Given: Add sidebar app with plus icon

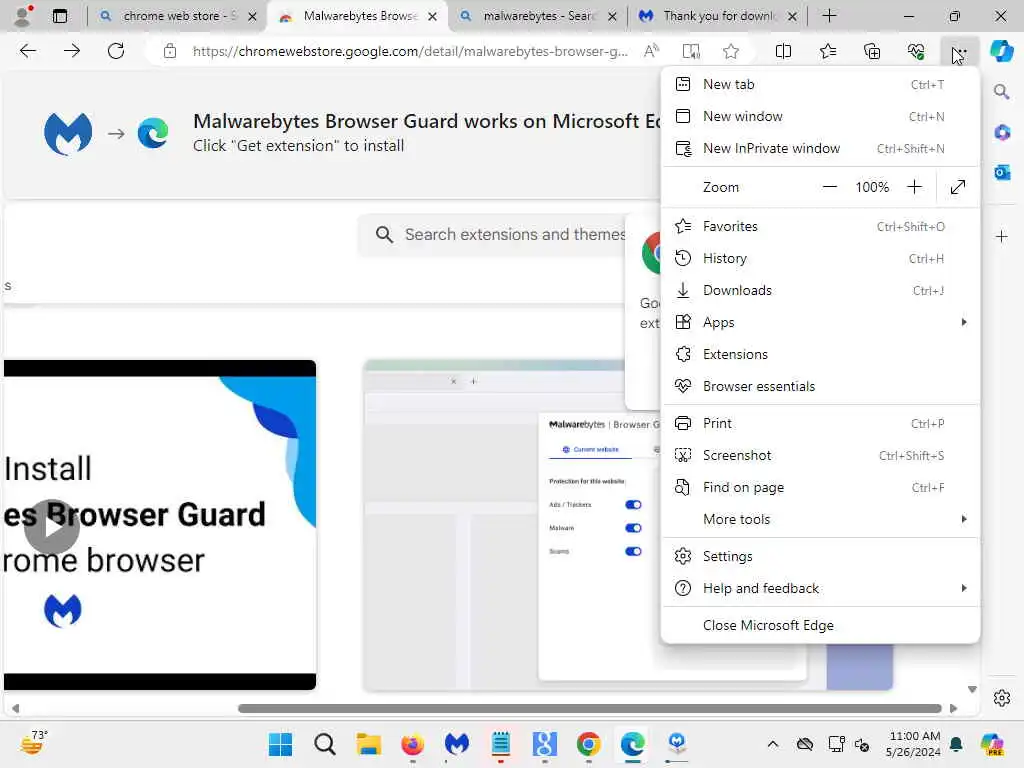Looking at the screenshot, I should (1002, 236).
